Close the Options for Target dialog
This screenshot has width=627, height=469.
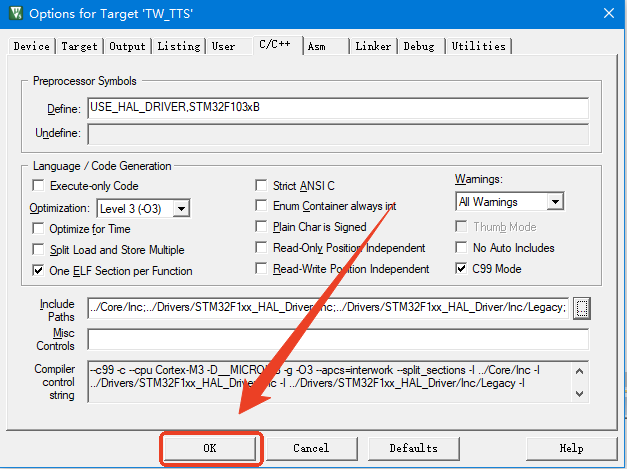609,14
